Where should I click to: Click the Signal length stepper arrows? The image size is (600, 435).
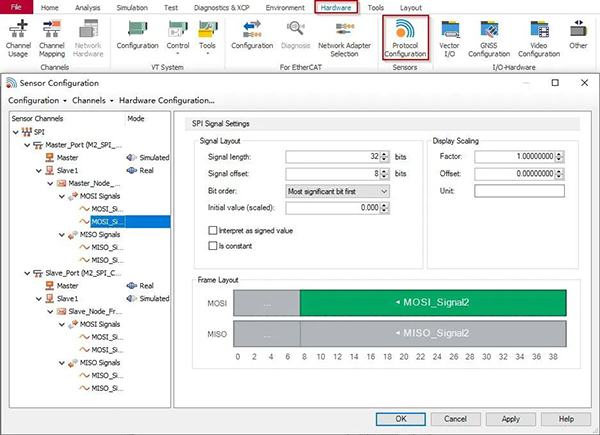pyautogui.click(x=385, y=156)
